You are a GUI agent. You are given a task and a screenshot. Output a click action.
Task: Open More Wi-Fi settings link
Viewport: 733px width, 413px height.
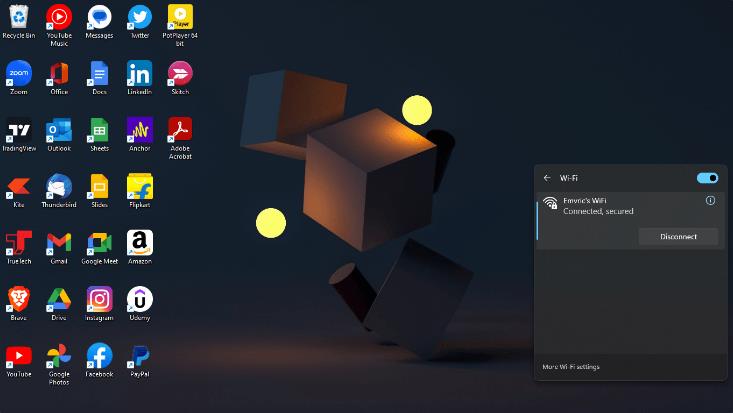(x=571, y=367)
